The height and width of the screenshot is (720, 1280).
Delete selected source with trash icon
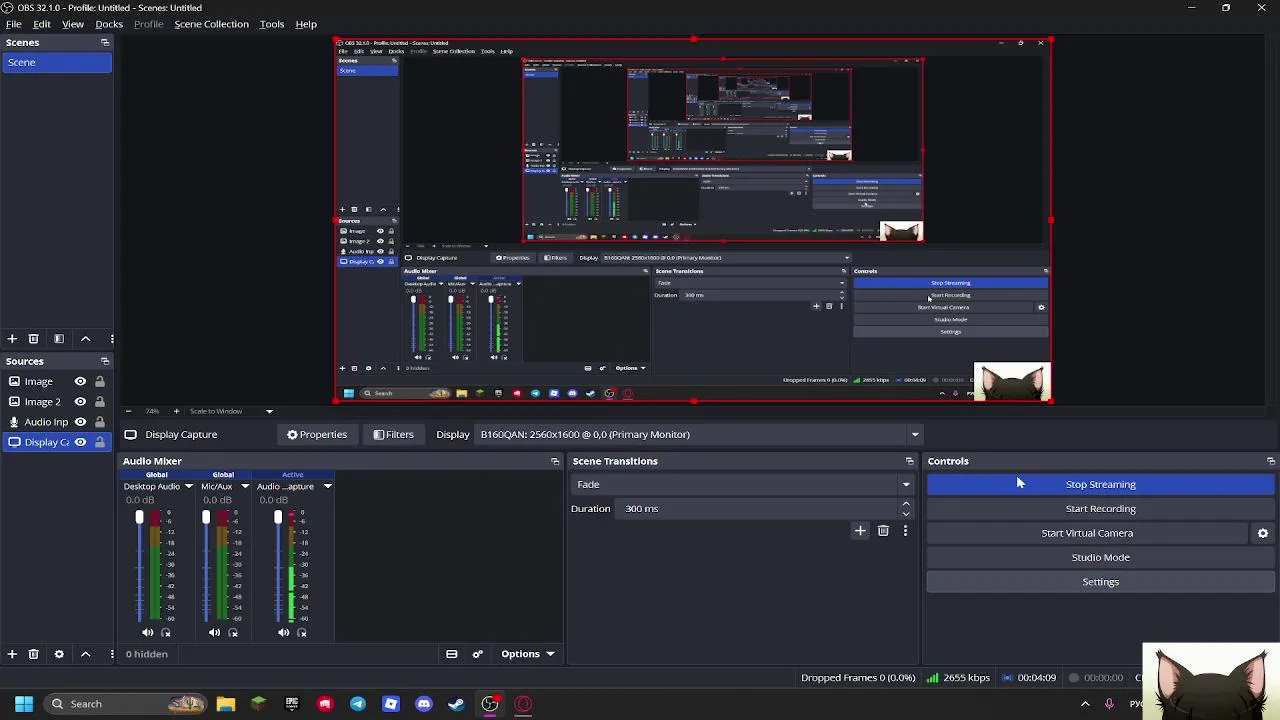[x=33, y=654]
